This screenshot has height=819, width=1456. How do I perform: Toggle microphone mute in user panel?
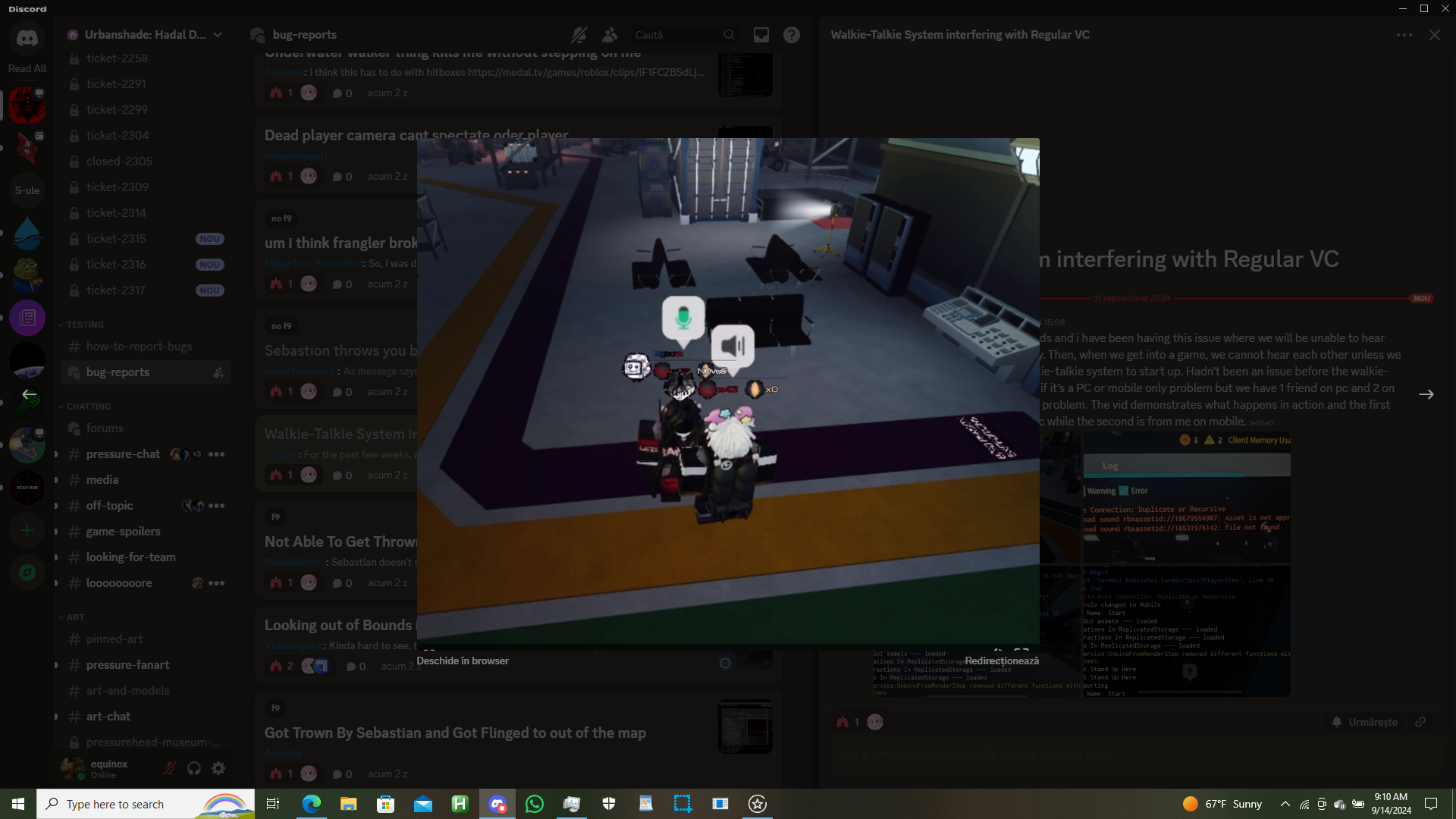[x=170, y=768]
